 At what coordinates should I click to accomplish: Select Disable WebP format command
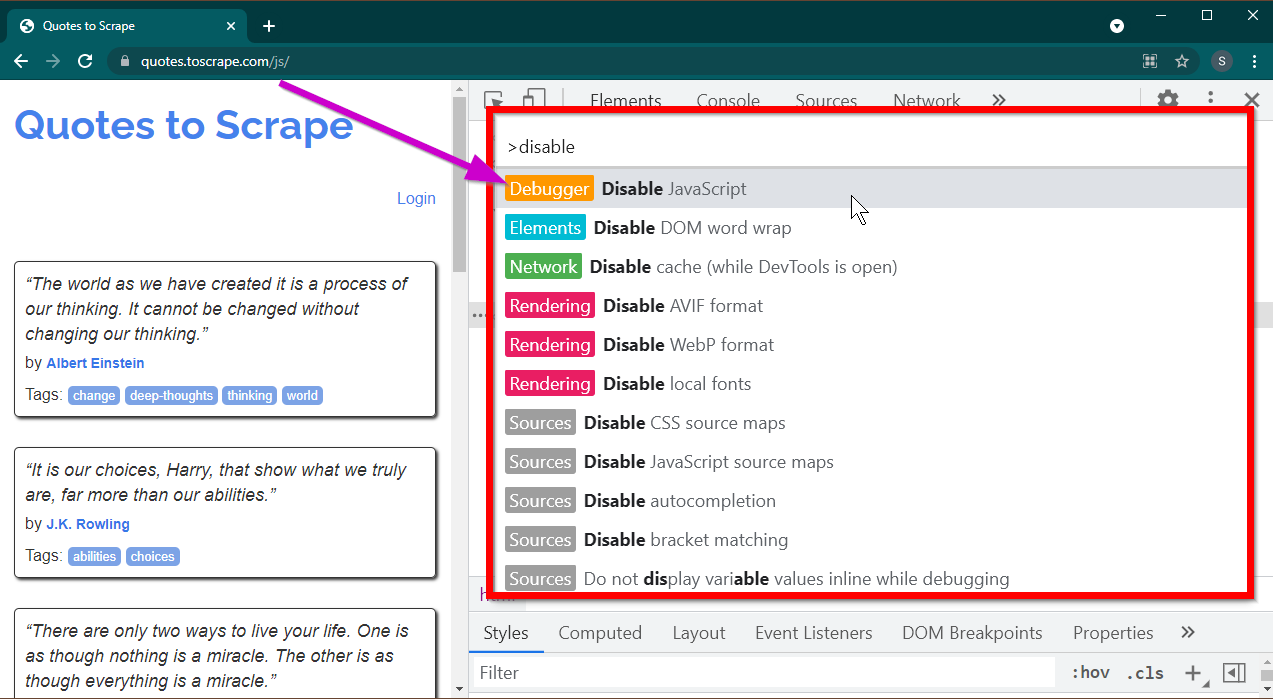point(872,345)
